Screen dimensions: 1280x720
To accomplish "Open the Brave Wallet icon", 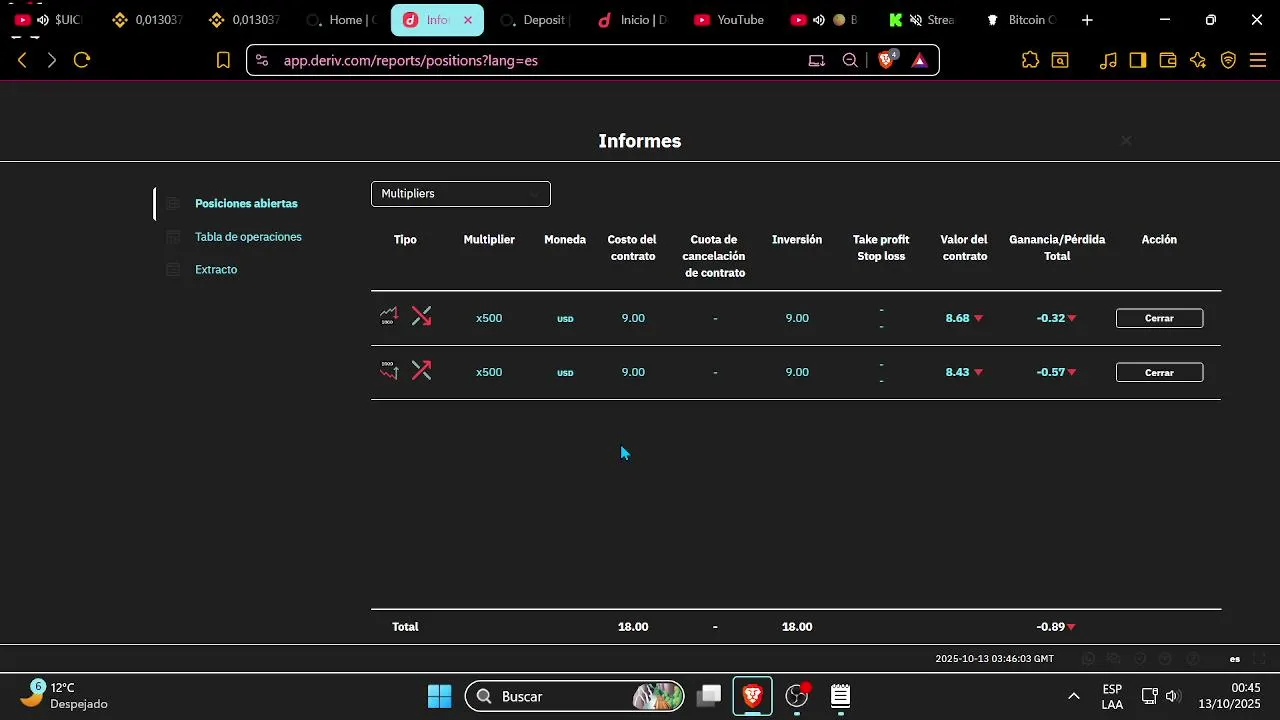I will pyautogui.click(x=1167, y=60).
